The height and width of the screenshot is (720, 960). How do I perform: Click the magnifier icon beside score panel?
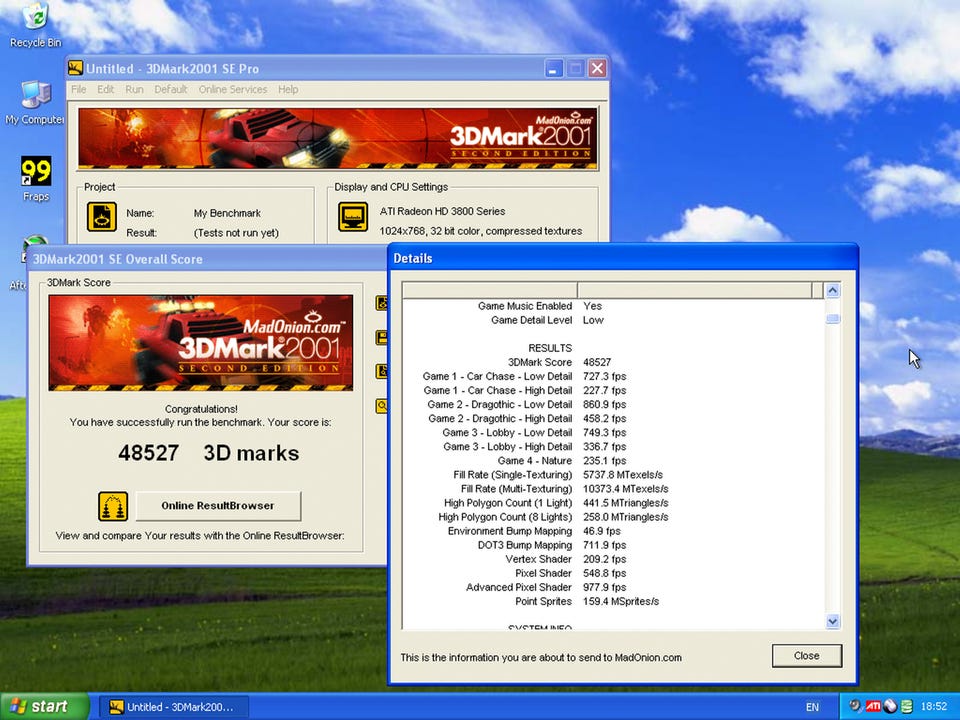pos(381,405)
